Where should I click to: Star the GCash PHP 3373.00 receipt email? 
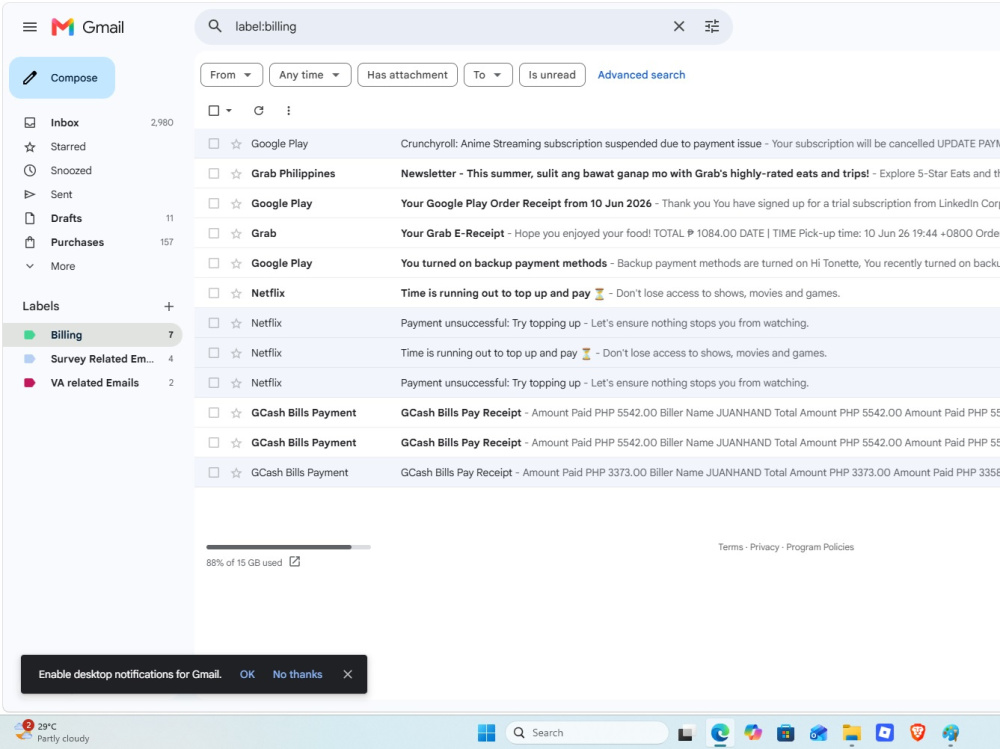[236, 473]
